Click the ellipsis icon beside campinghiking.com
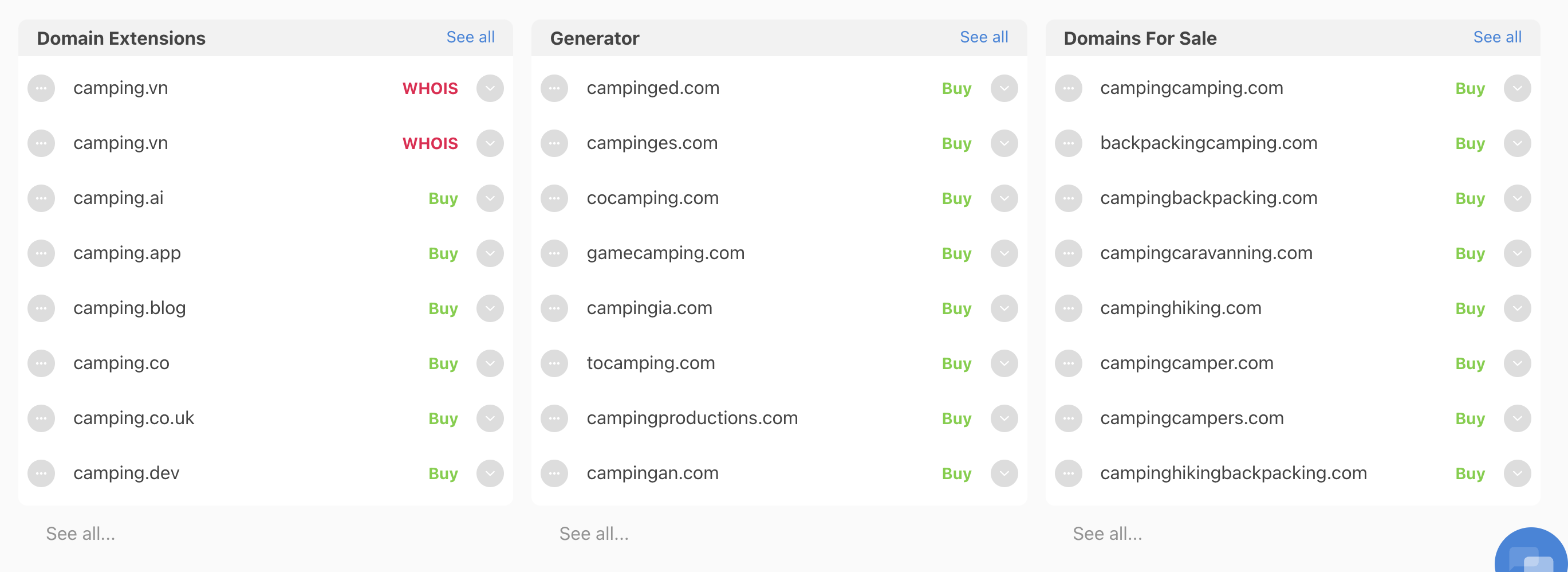 (1068, 308)
